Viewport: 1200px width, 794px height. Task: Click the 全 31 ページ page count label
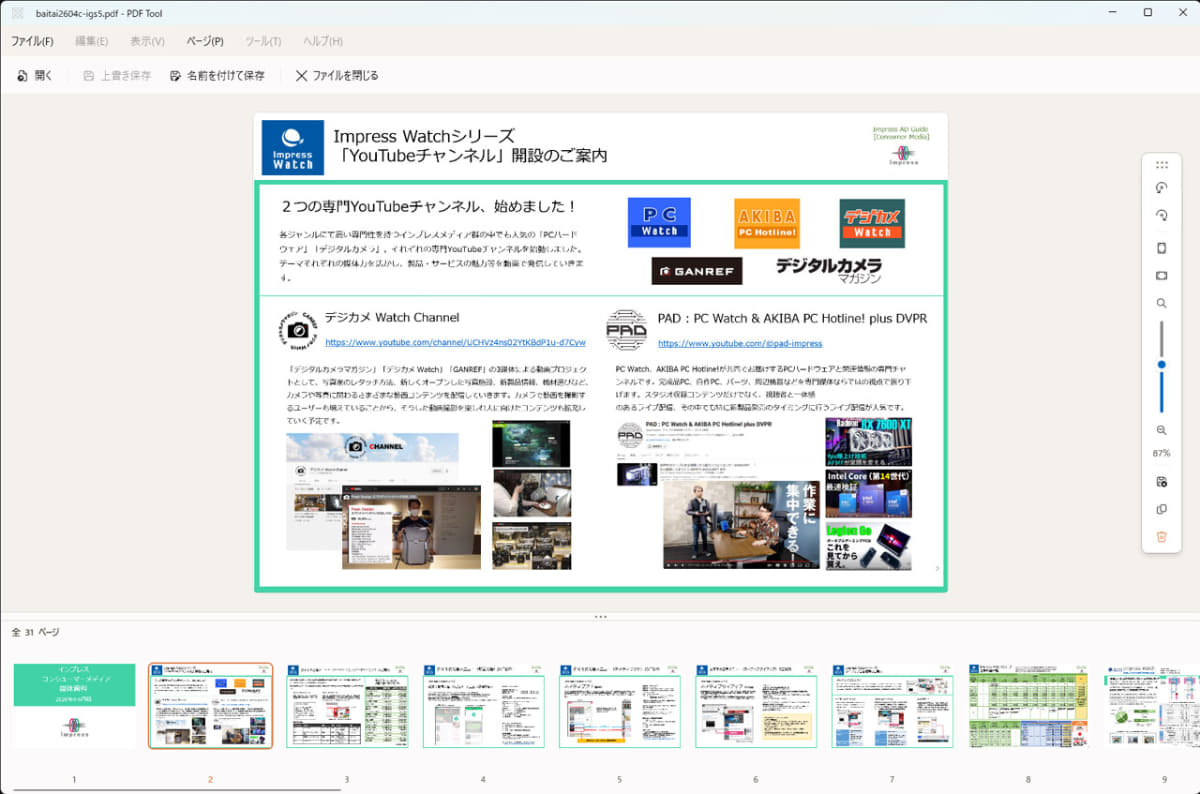(35, 633)
